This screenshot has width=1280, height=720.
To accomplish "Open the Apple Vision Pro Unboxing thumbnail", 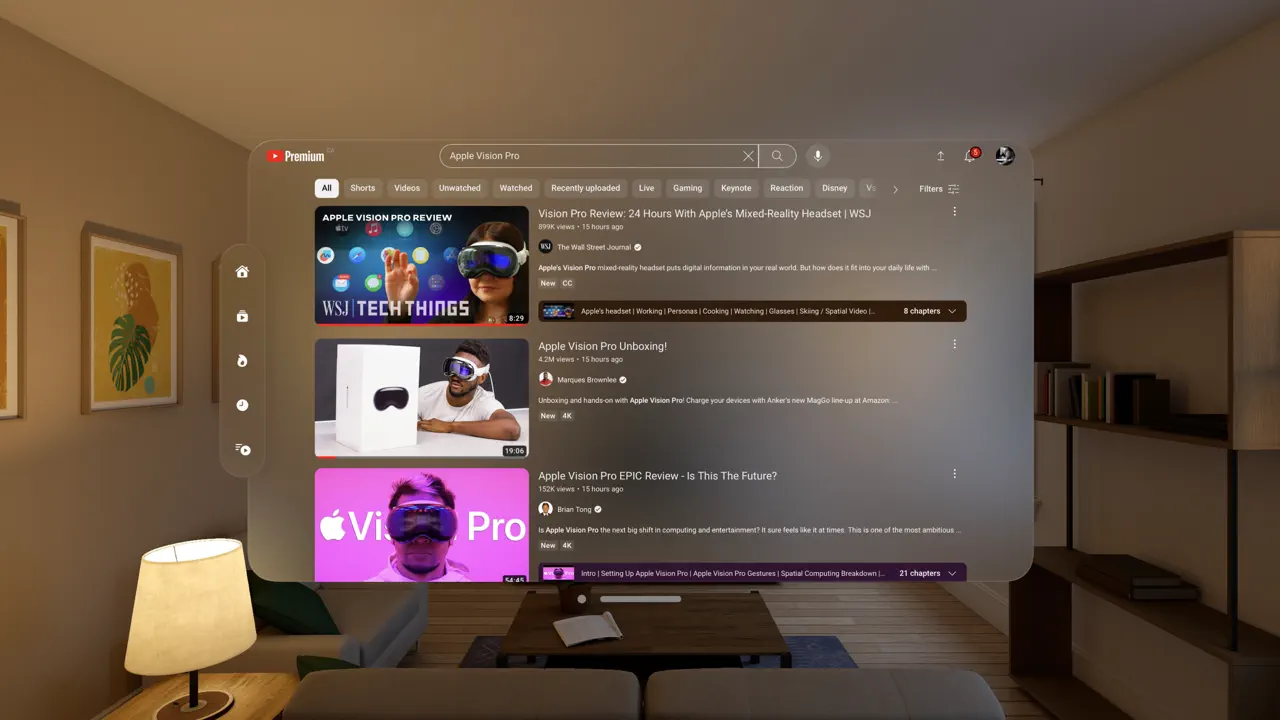I will (422, 398).
